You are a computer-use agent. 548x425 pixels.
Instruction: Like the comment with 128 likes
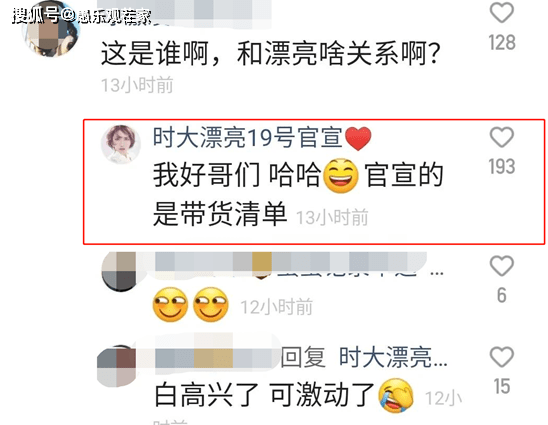tap(502, 13)
